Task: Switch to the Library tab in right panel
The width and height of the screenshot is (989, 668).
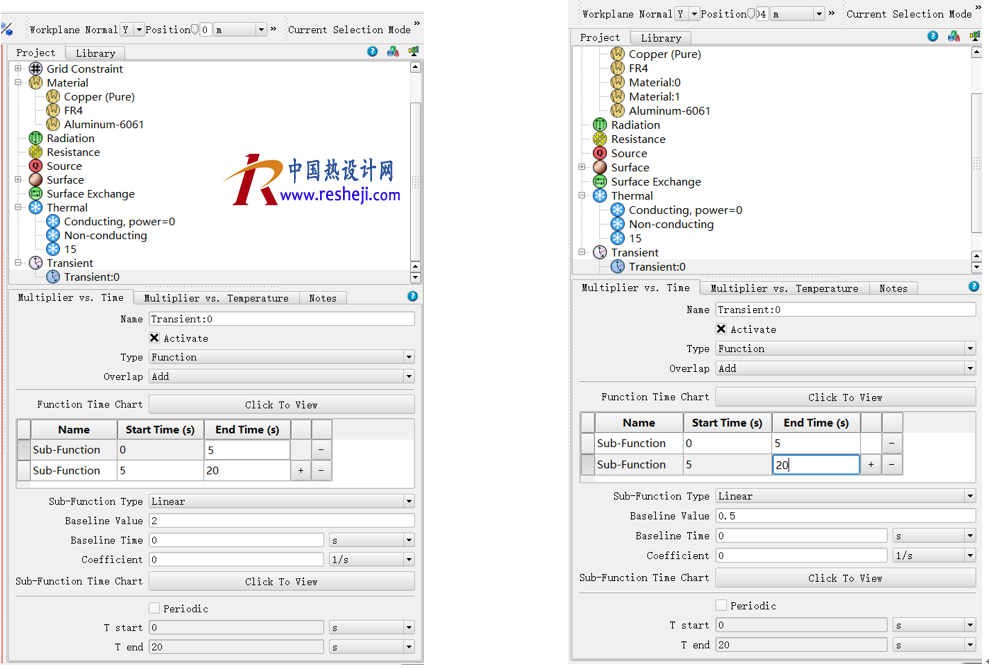Action: click(x=661, y=38)
